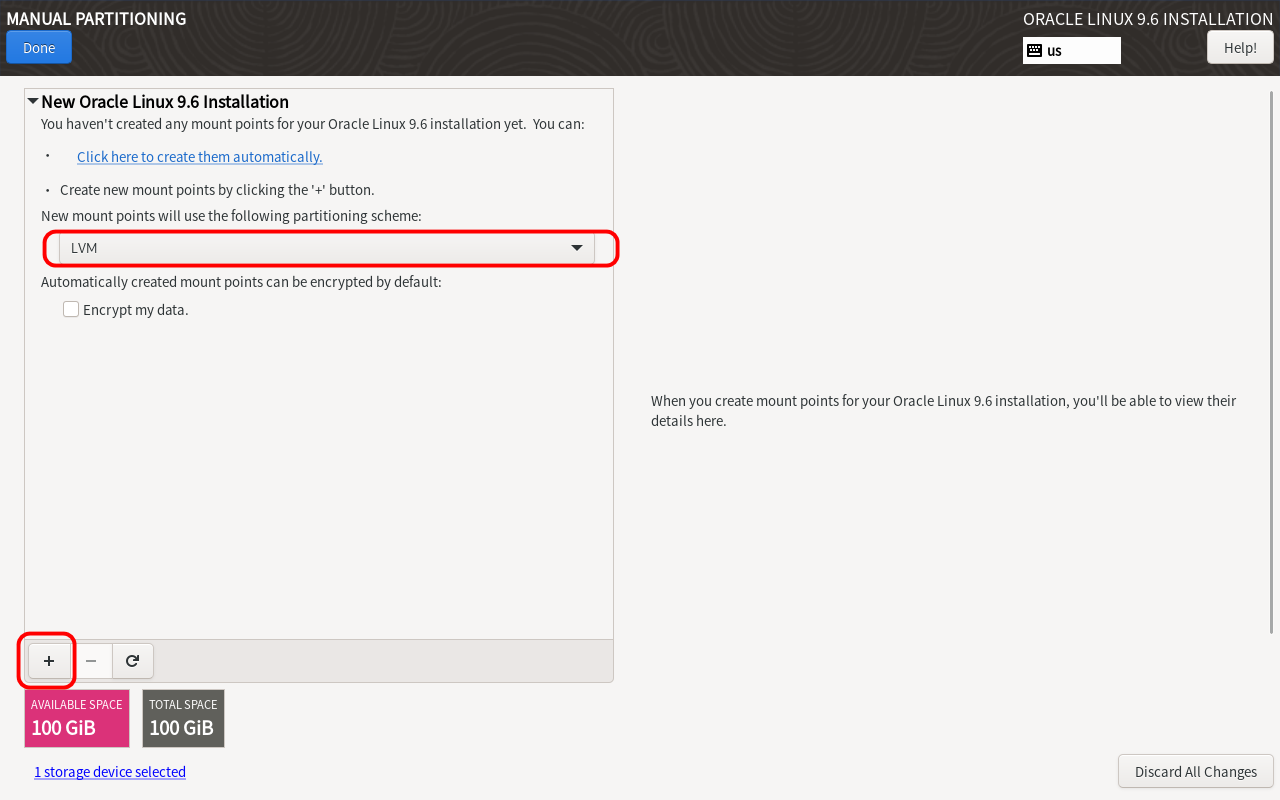Click the reload storage configuration icon
This screenshot has width=1280, height=800.
tap(132, 661)
